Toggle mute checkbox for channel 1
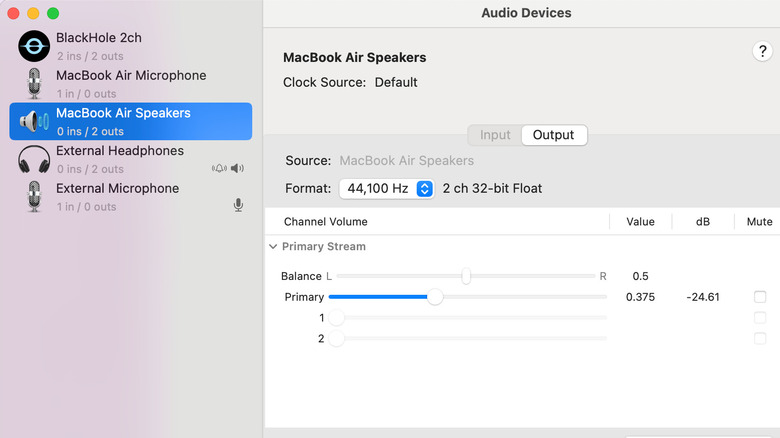Screen dimensions: 780x438 (x=760, y=318)
